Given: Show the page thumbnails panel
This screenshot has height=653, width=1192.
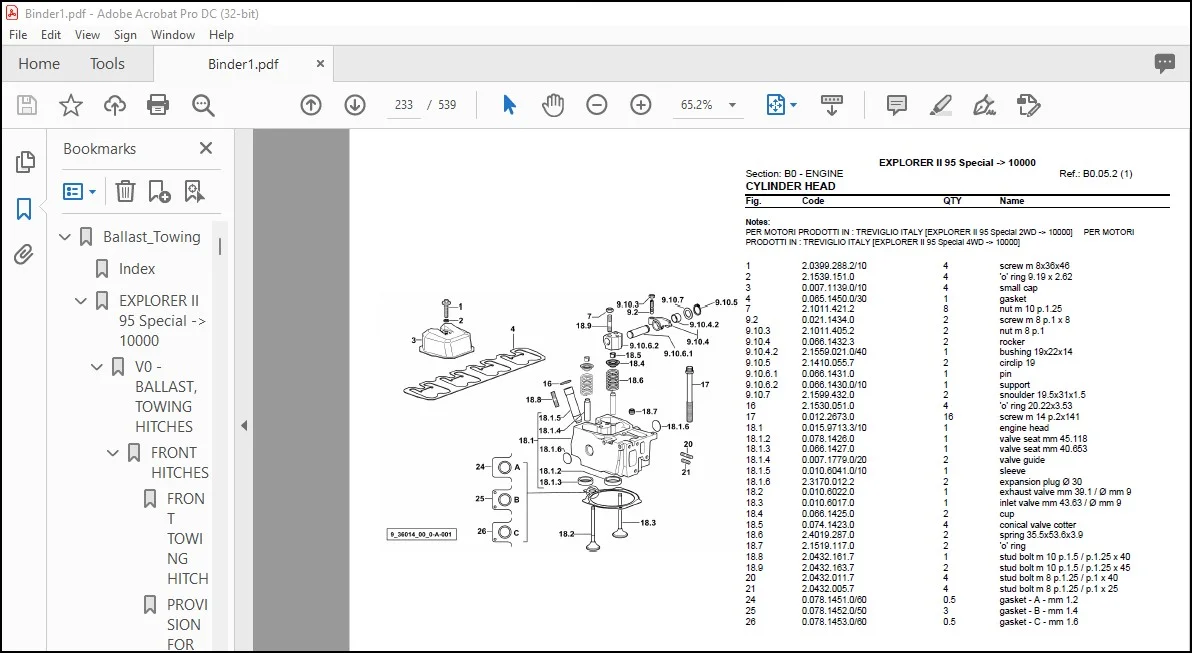Looking at the screenshot, I should 25,161.
